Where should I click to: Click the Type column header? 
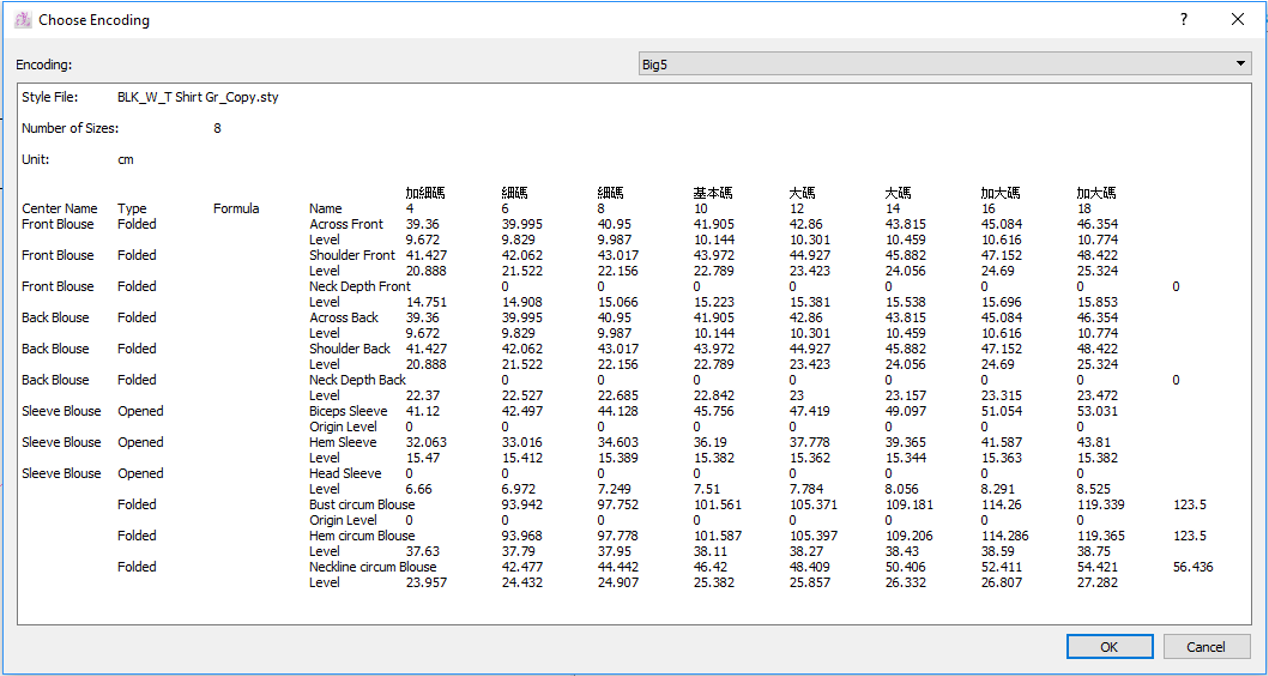coord(132,209)
